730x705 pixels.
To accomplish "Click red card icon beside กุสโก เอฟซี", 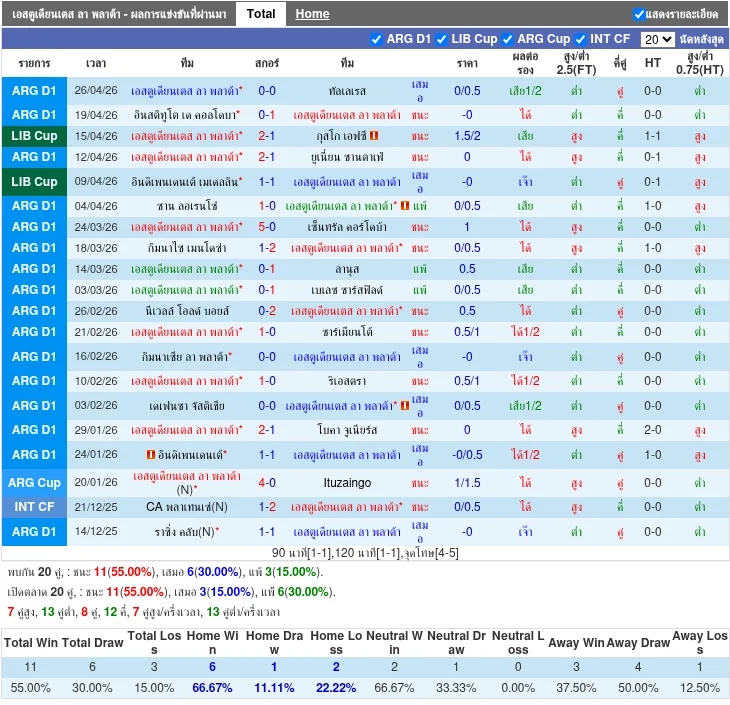I will pos(374,136).
